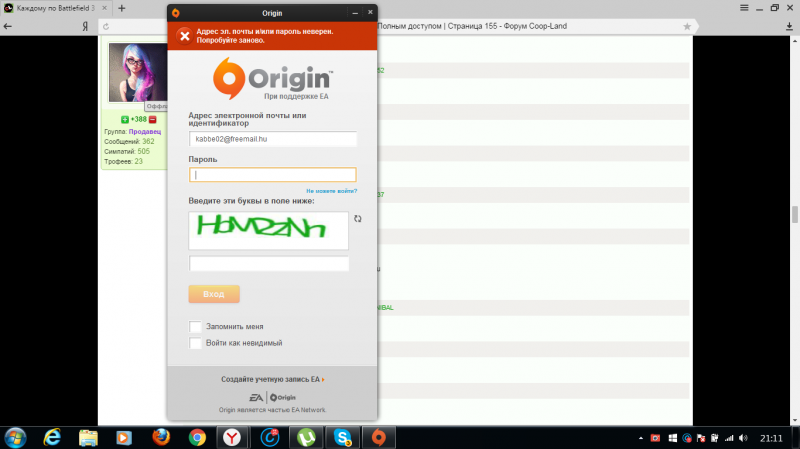
Task: Launch Internet Explorer from the taskbar
Action: (52, 438)
